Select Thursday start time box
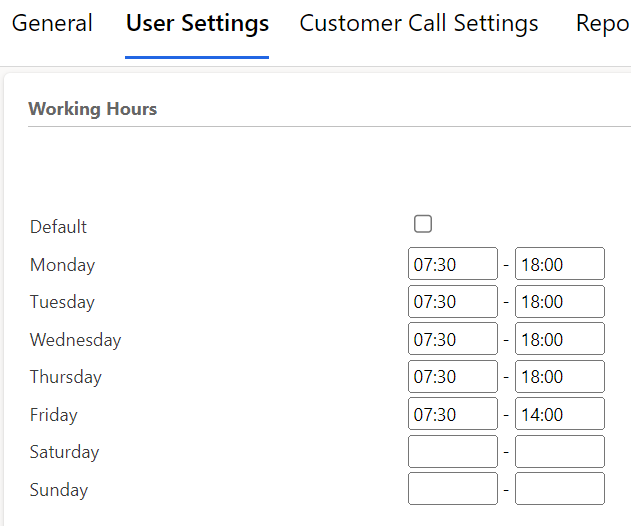 453,376
